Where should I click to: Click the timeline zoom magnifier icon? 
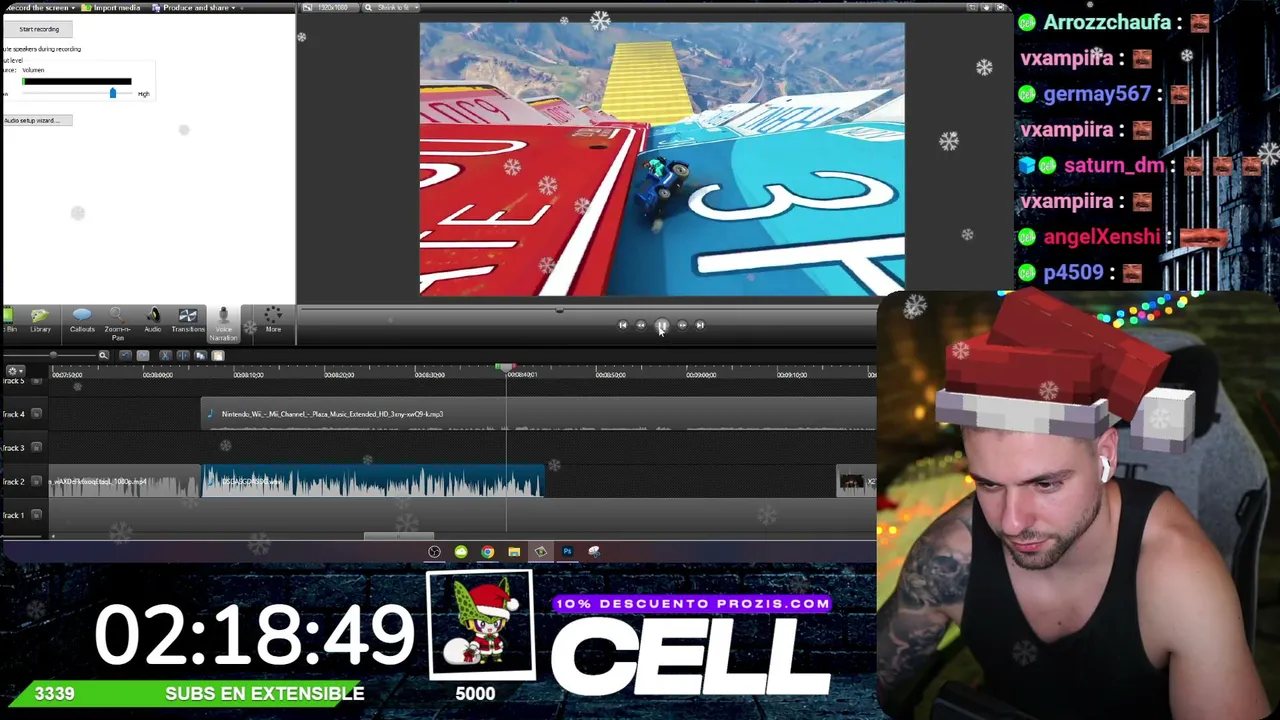103,355
